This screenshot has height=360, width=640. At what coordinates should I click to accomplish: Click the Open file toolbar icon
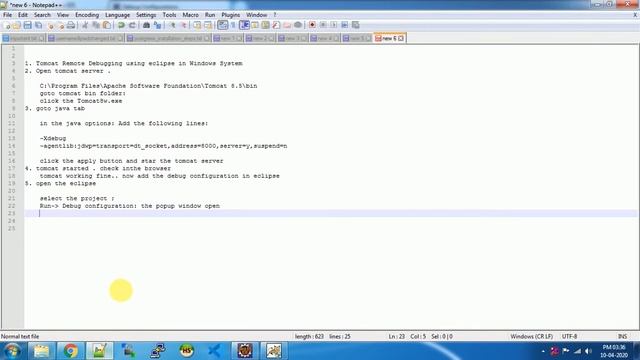(17, 25)
